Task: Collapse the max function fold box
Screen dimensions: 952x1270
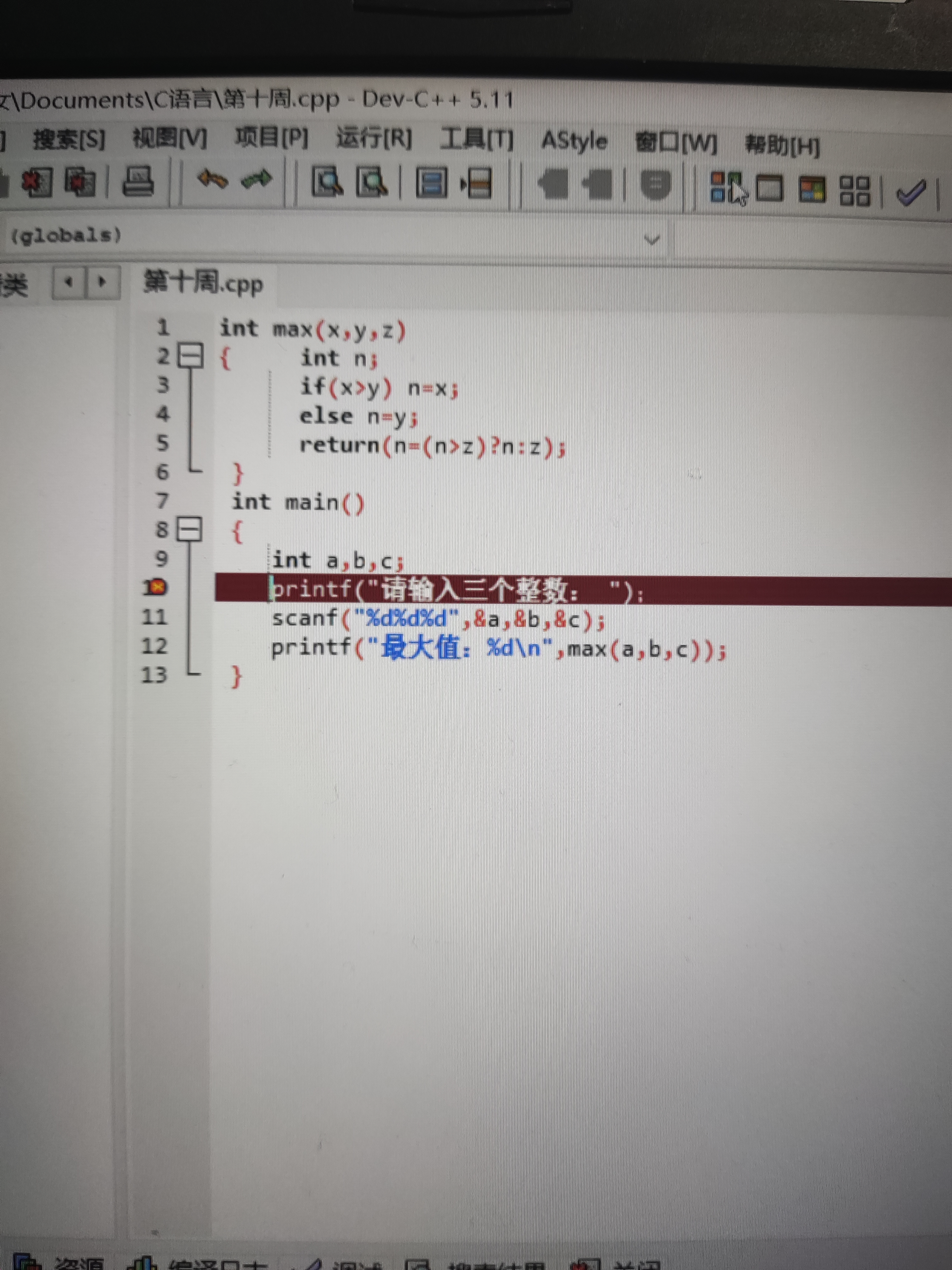Action: tap(190, 356)
